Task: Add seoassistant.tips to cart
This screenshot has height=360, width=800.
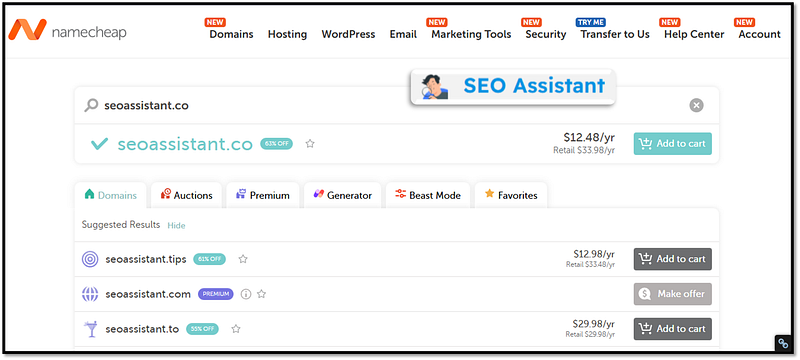Action: tap(672, 259)
